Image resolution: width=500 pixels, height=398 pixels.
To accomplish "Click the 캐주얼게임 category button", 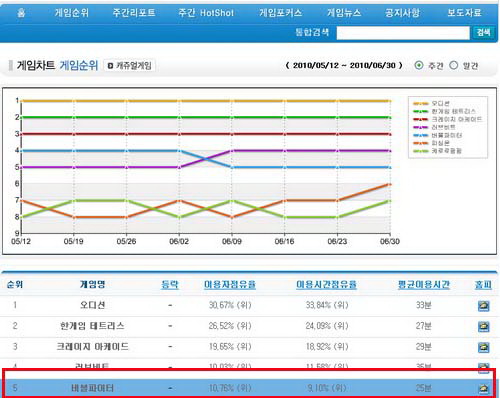I will [x=129, y=65].
